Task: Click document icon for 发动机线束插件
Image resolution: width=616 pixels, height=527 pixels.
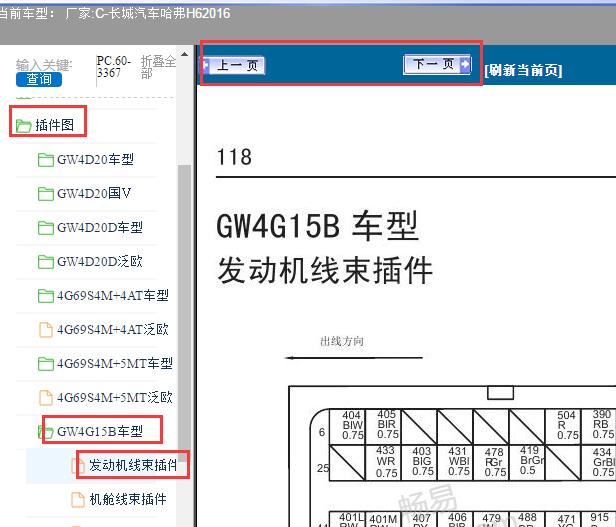Action: coord(77,466)
